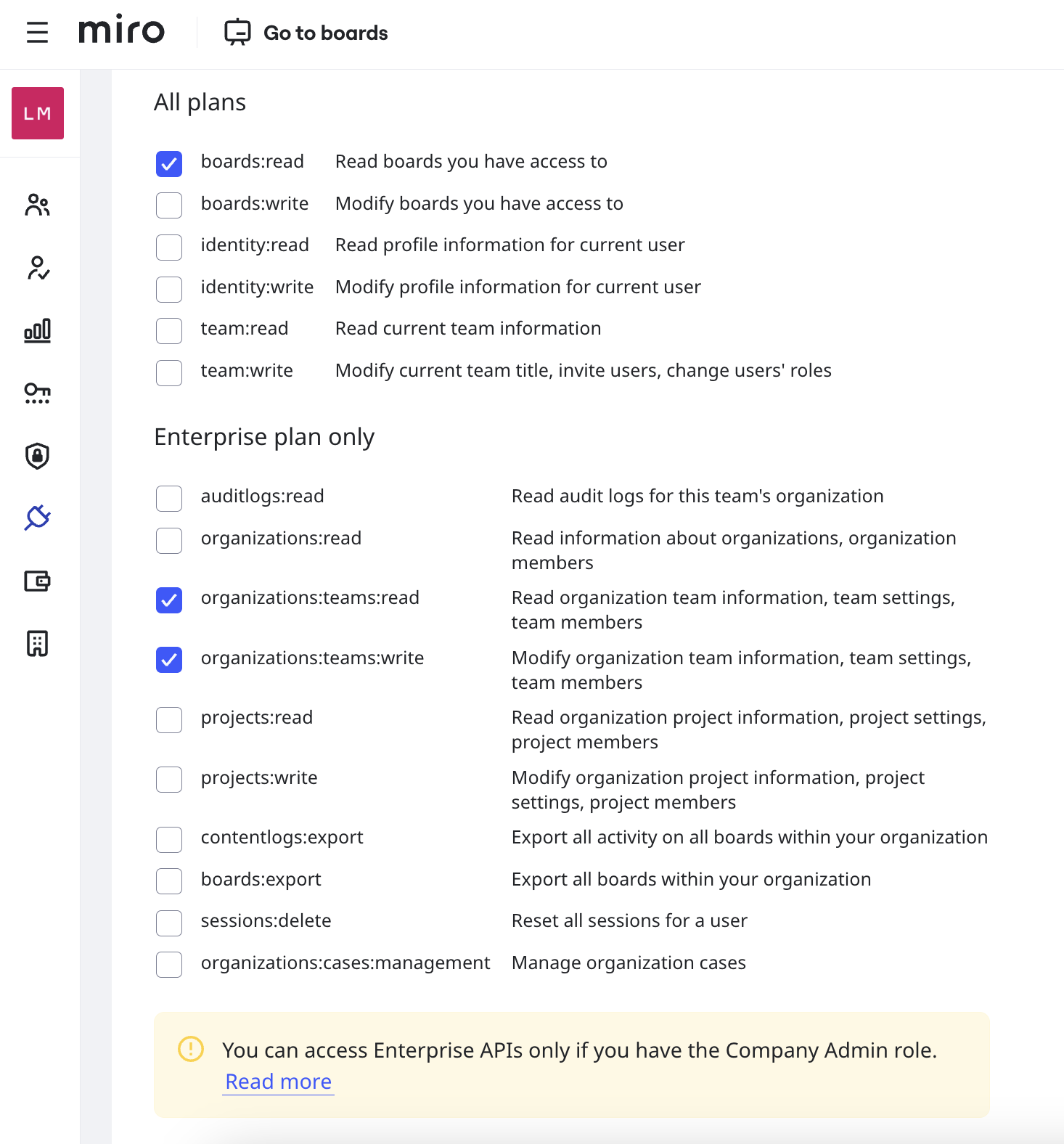Uncheck organizations:teams:write scope

tap(169, 660)
